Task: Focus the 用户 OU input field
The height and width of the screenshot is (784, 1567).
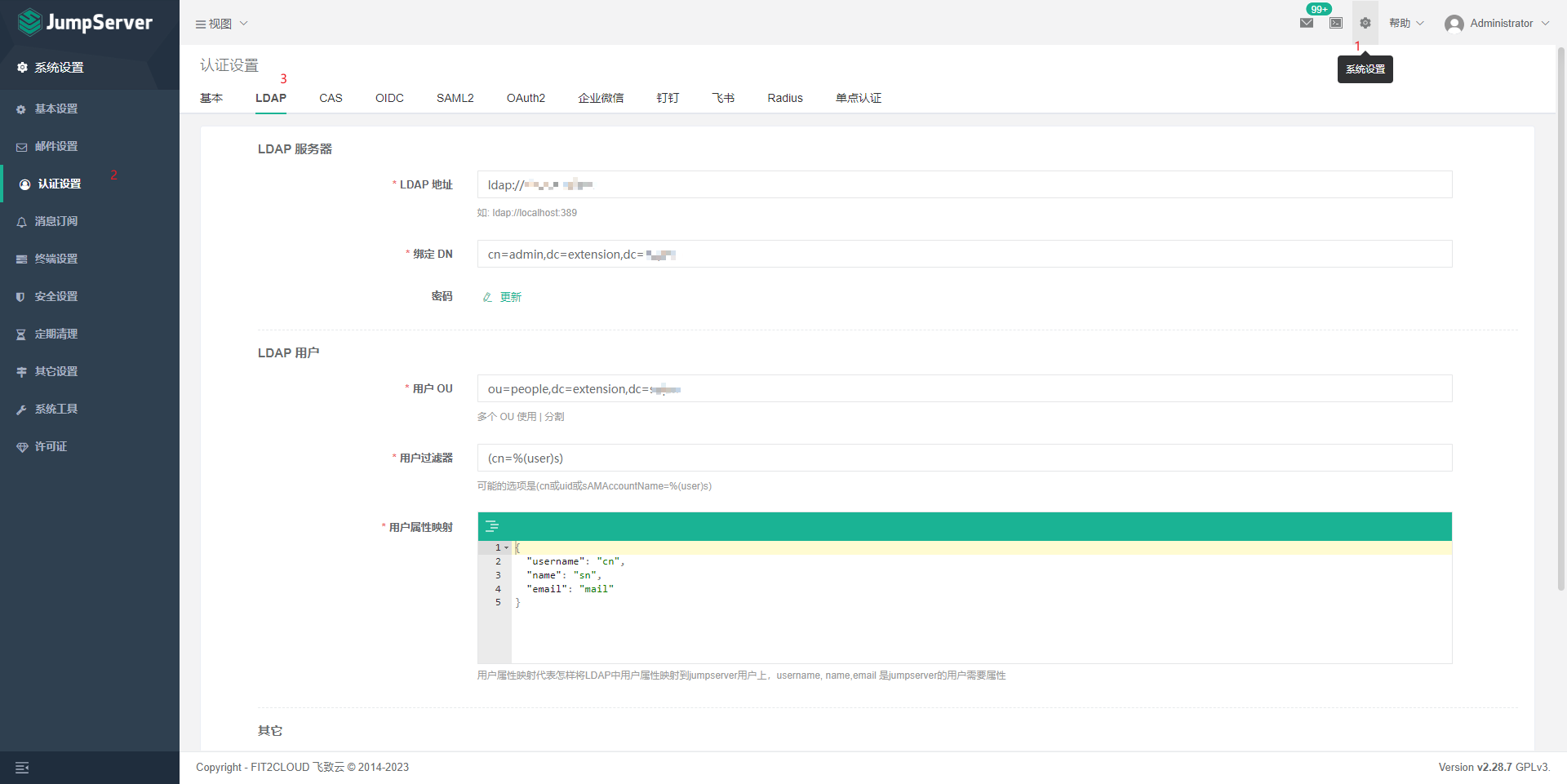Action: pos(965,388)
